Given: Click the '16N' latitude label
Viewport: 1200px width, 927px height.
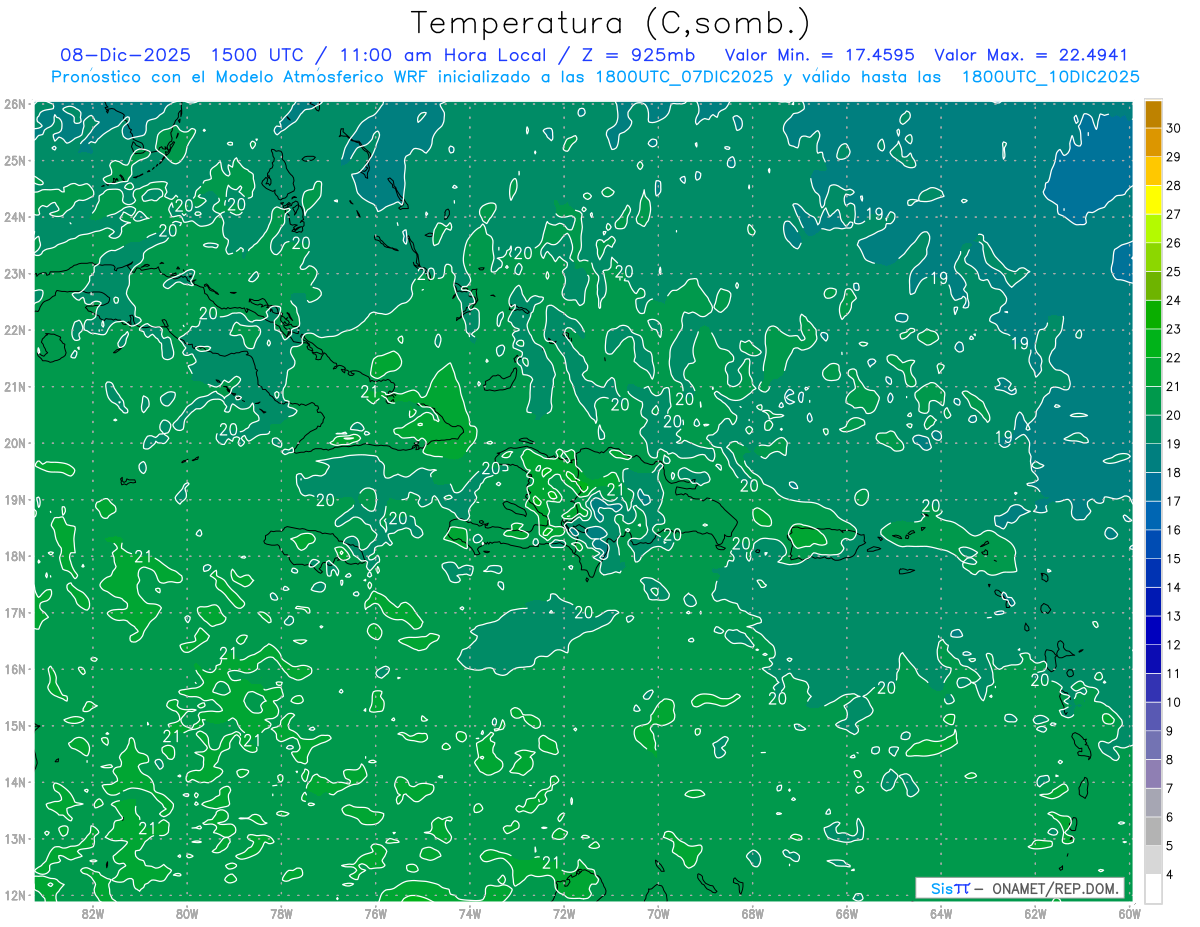Looking at the screenshot, I should coord(15,669).
